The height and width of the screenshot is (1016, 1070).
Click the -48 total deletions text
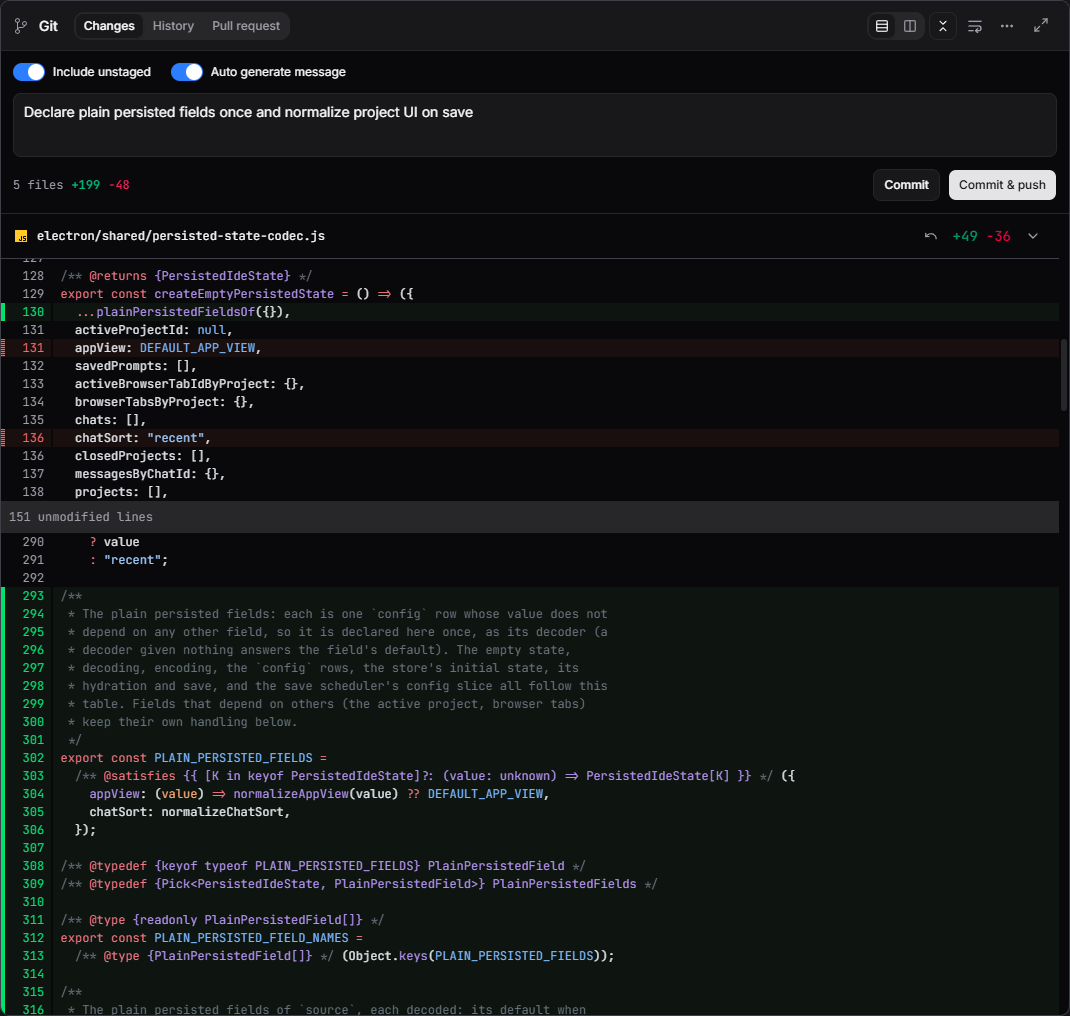(119, 185)
